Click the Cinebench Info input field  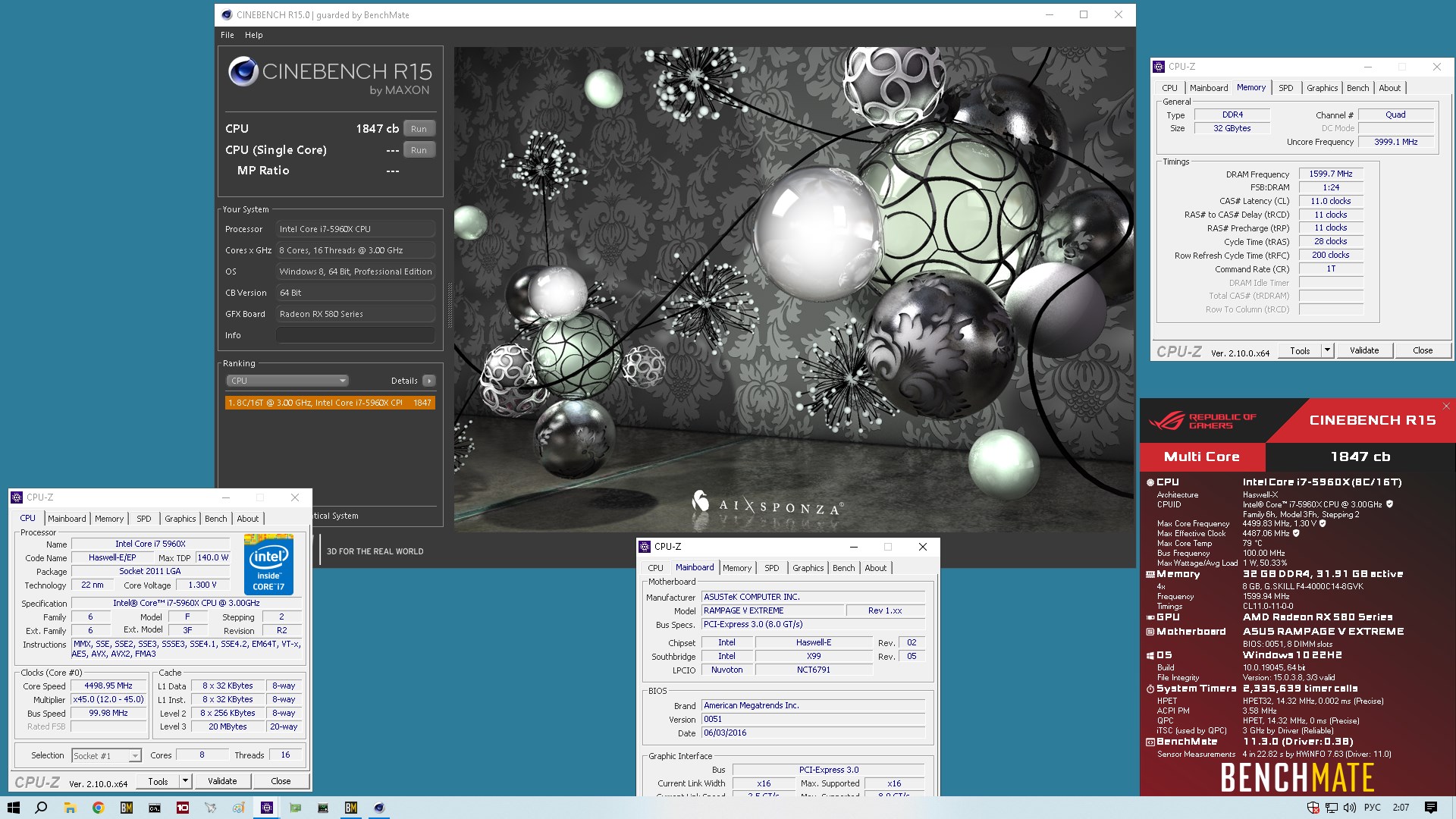tap(356, 335)
